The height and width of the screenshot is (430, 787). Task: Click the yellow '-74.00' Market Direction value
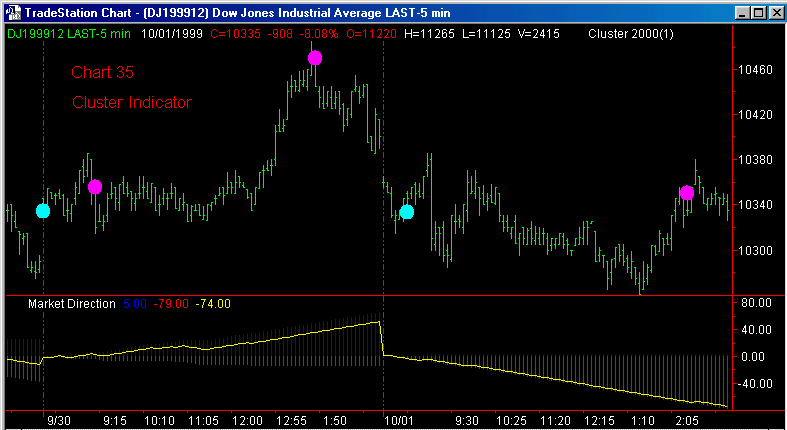coord(213,304)
